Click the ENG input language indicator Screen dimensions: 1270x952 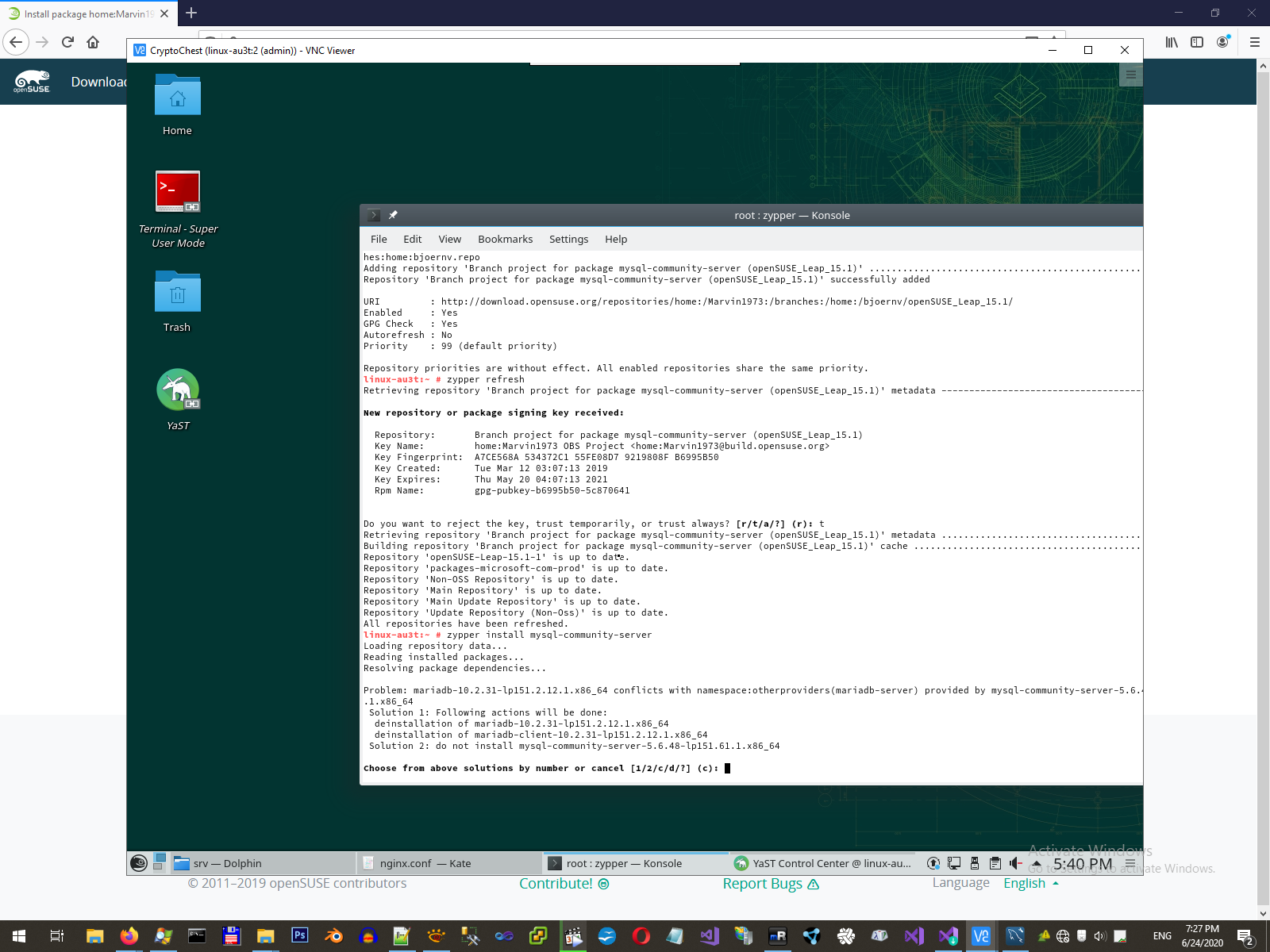(x=1162, y=936)
